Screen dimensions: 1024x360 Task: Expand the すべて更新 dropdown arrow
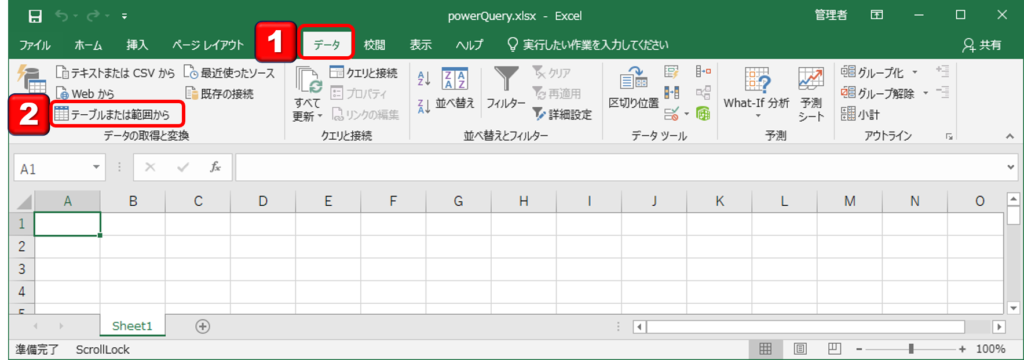(x=320, y=116)
